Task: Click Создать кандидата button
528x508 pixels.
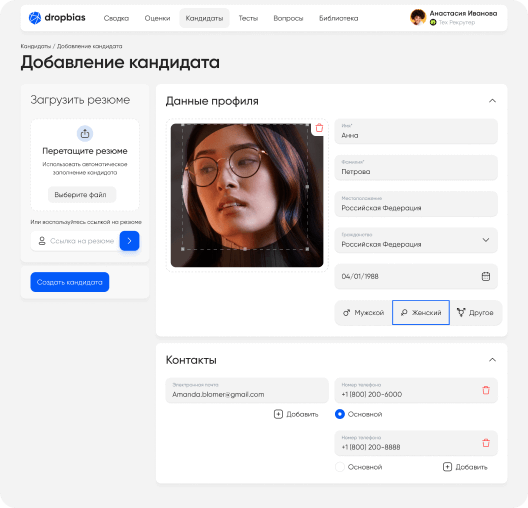Action: pos(70,282)
